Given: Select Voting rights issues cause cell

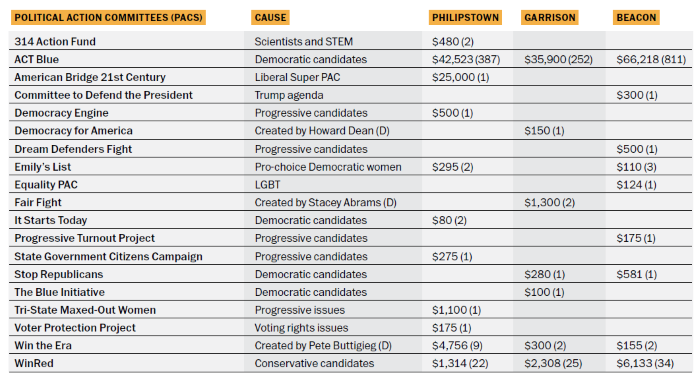Looking at the screenshot, I should (x=301, y=328).
